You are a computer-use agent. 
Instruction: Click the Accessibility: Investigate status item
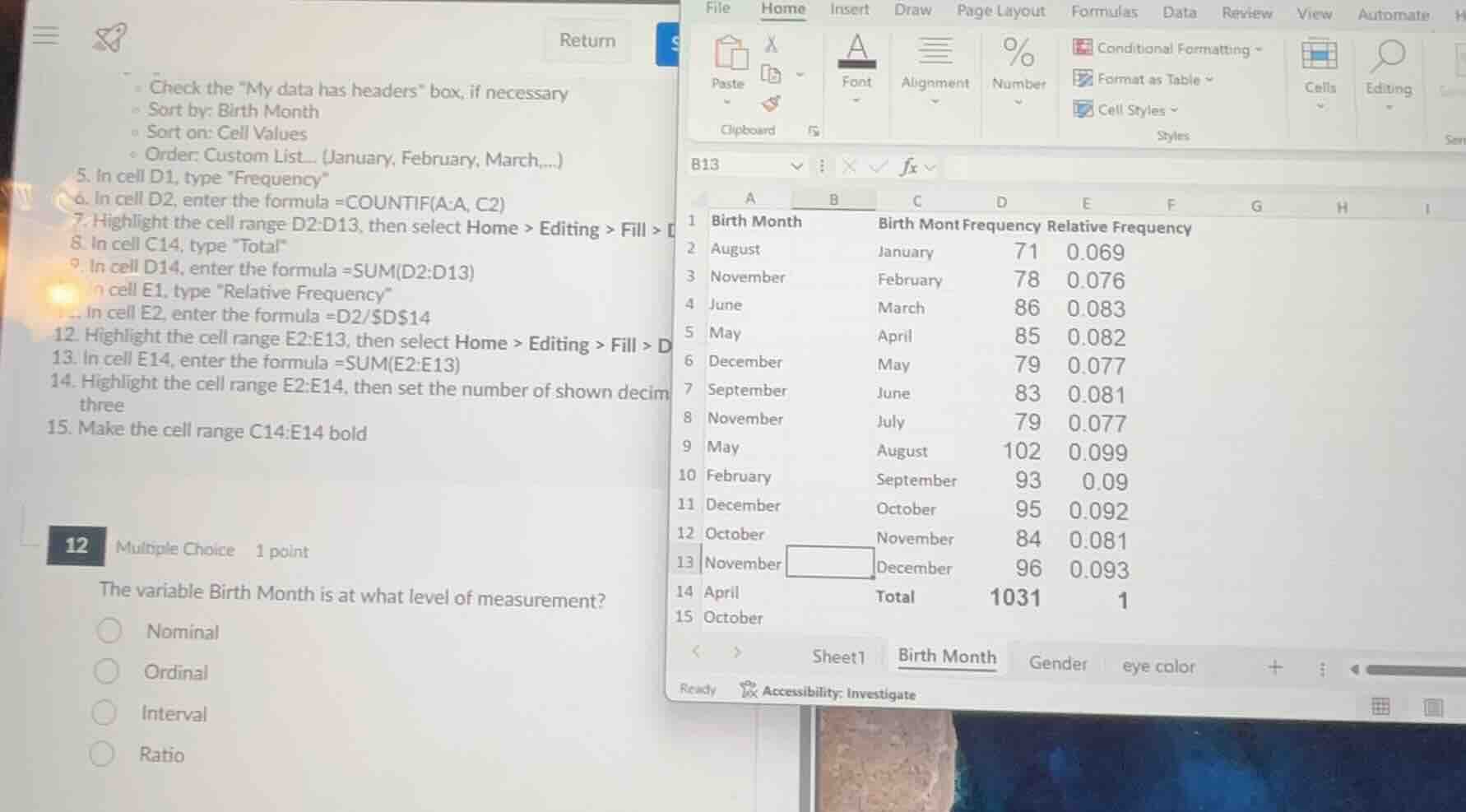(833, 693)
